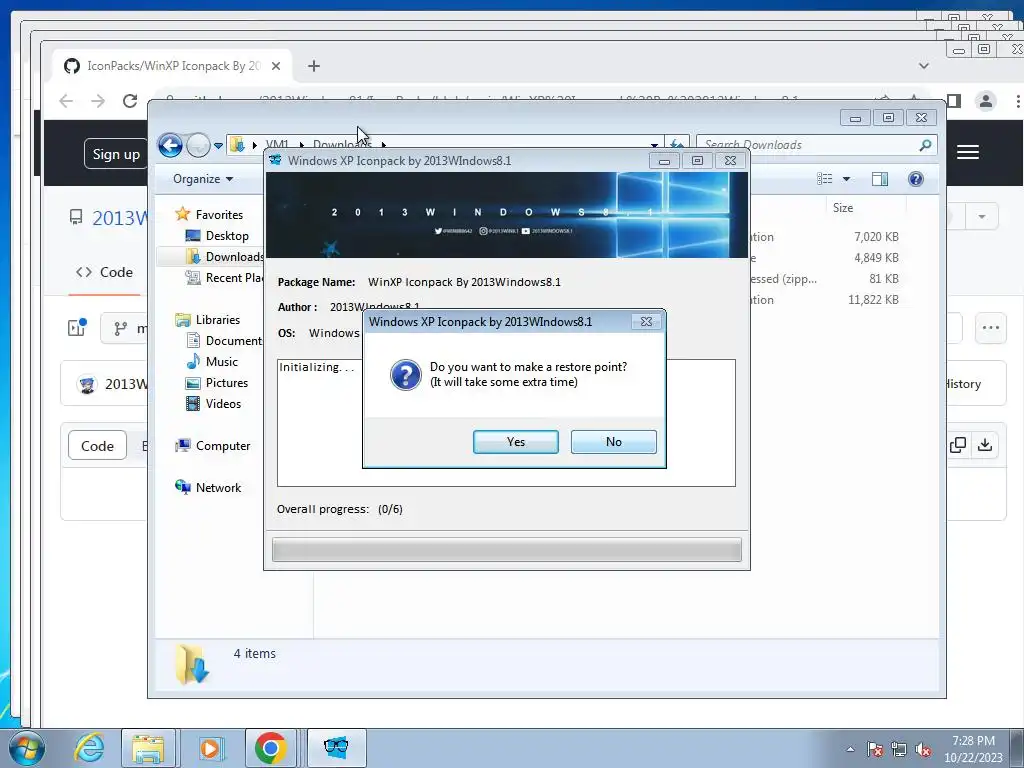Click the installer log text box

[x=506, y=423]
